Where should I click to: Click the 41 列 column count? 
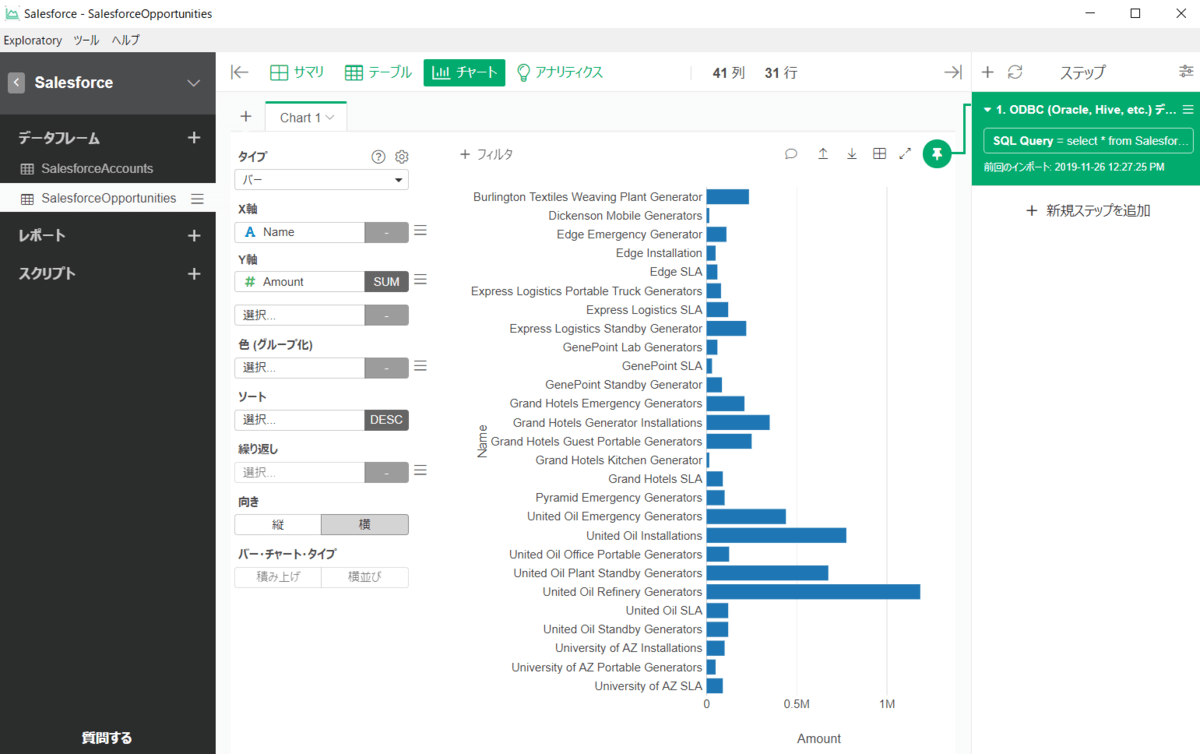click(728, 73)
